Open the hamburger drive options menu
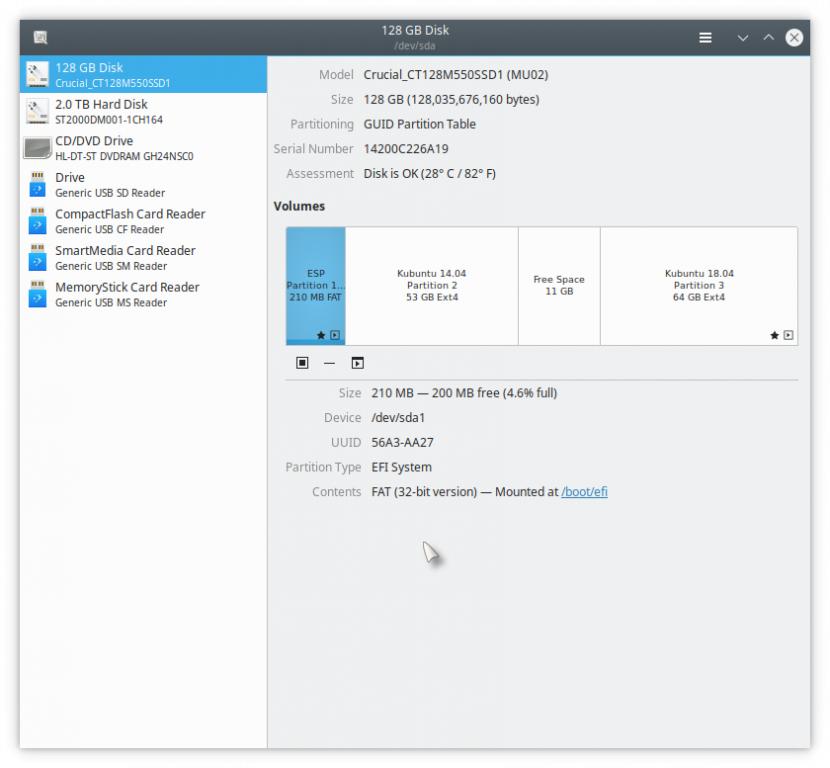This screenshot has height=768, width=830. coord(705,37)
